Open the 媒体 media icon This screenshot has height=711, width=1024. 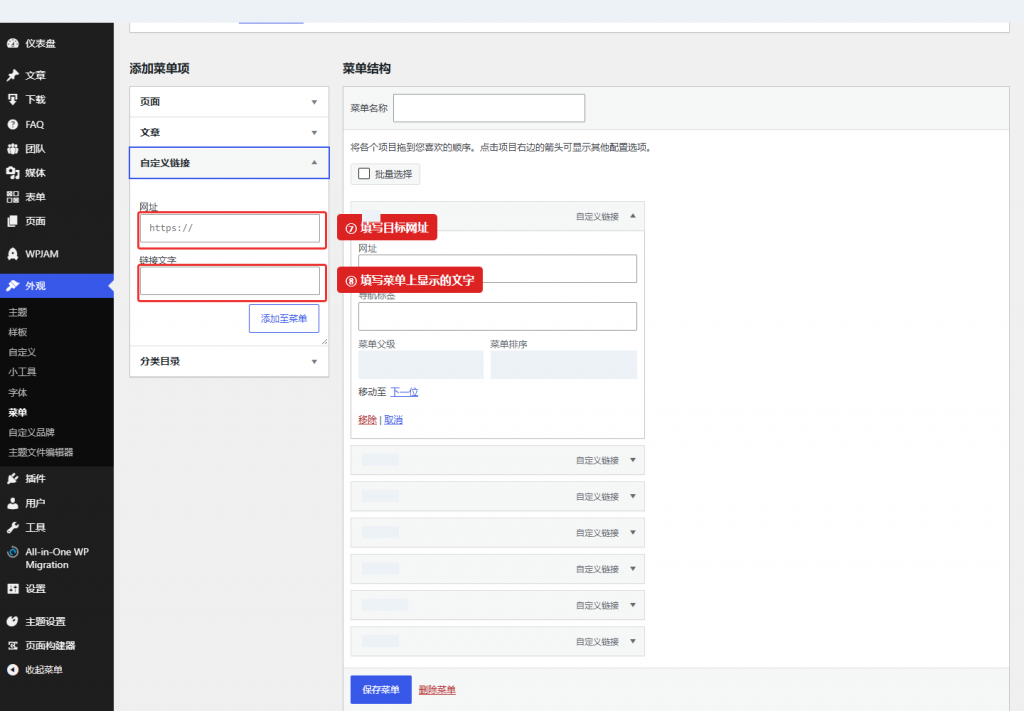pos(12,172)
